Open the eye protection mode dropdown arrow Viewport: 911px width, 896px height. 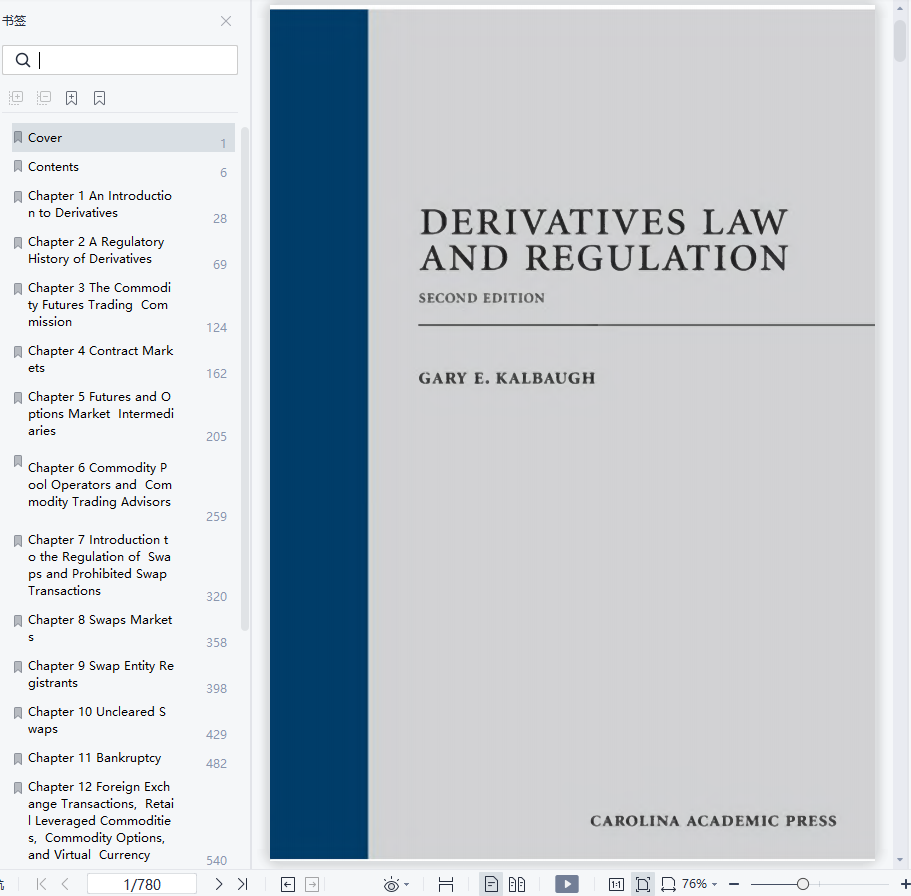(x=406, y=885)
